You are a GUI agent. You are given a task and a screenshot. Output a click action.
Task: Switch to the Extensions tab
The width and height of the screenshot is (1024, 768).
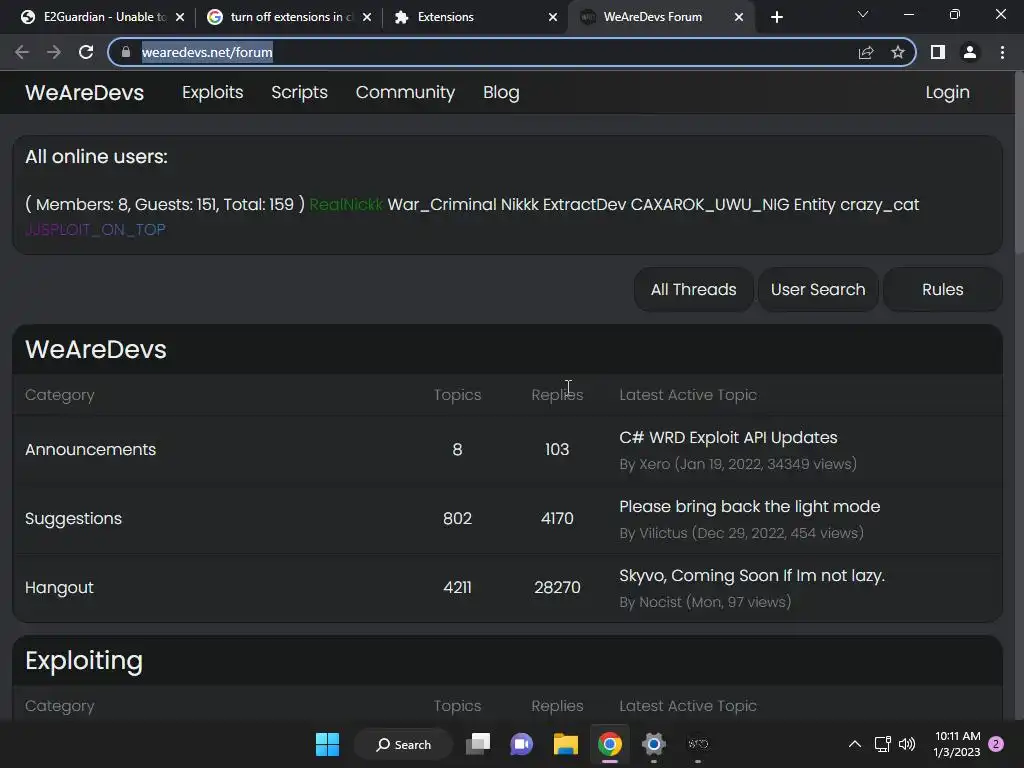(473, 17)
